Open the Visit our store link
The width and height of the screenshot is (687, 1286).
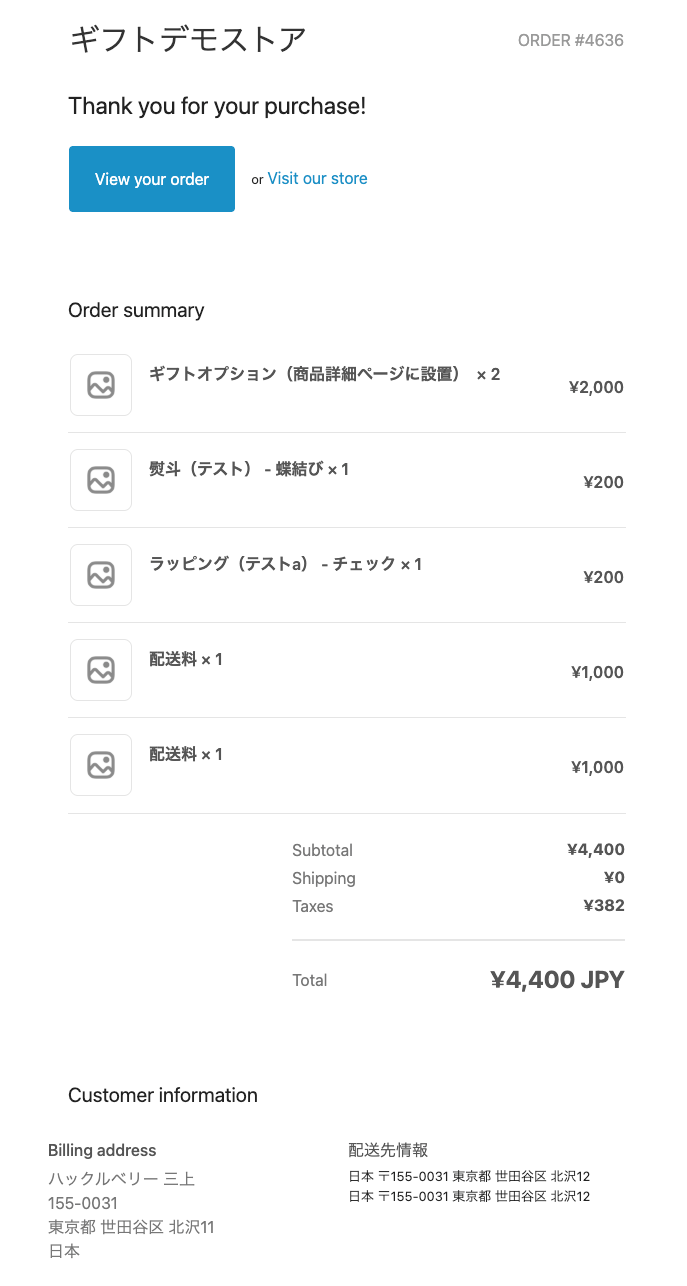(317, 179)
